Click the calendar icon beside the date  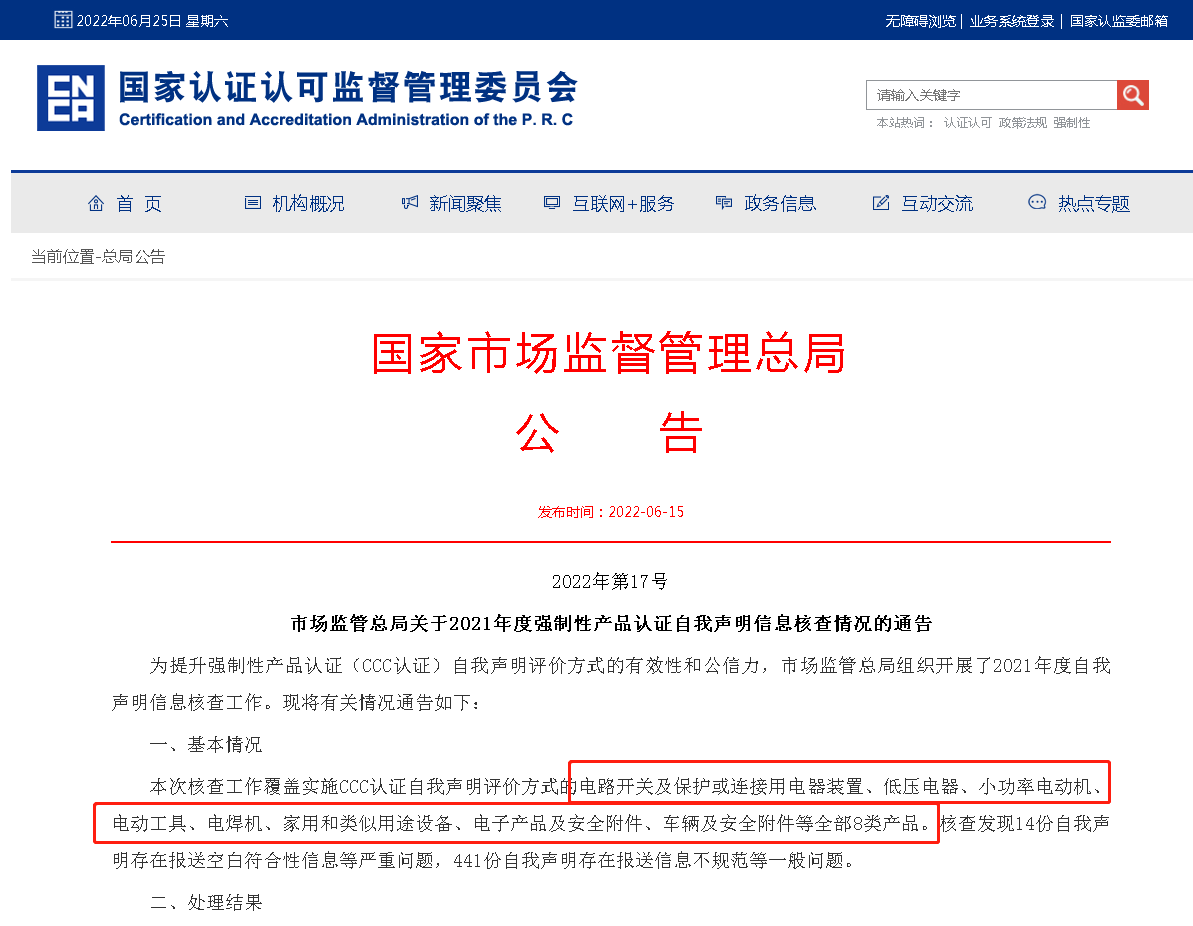coord(63,18)
